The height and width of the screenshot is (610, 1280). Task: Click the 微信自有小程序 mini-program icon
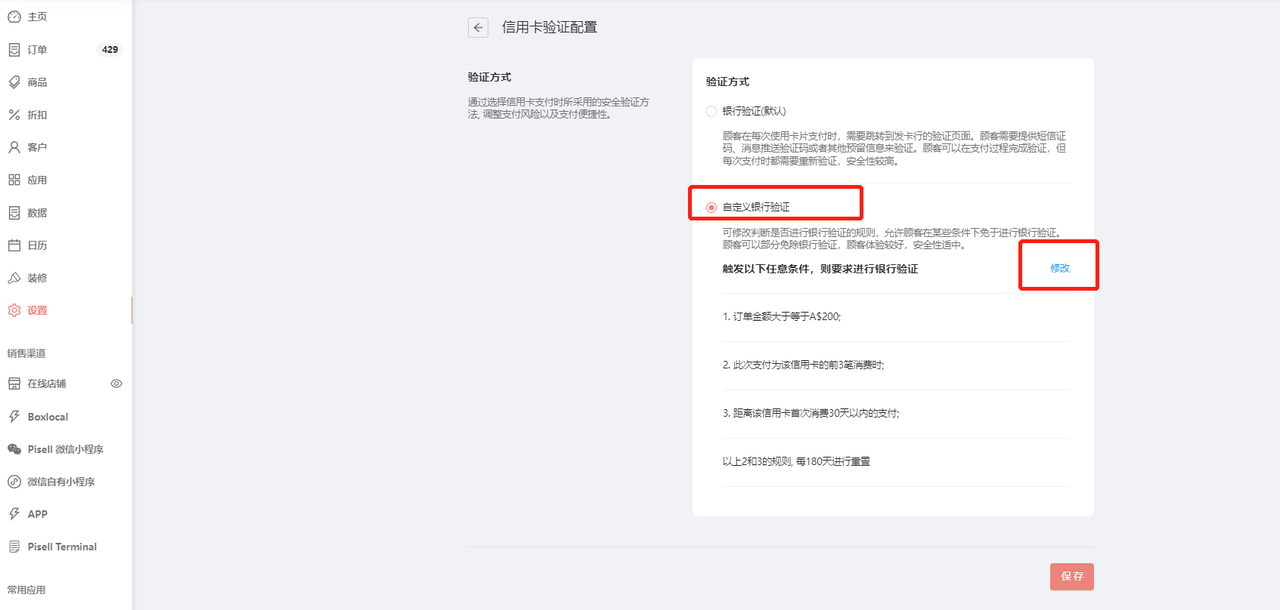[x=14, y=481]
